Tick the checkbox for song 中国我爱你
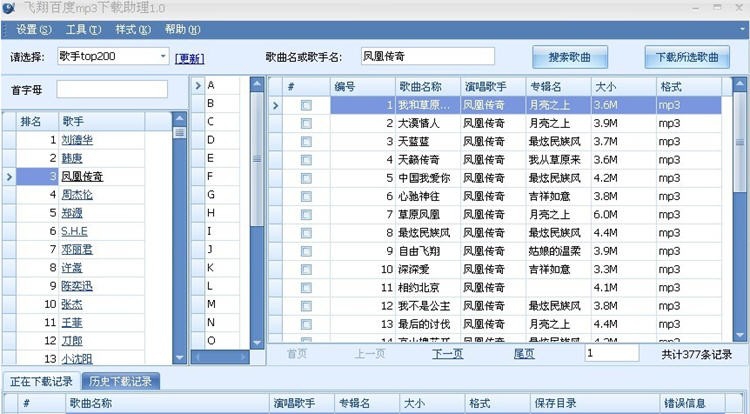 (306, 178)
